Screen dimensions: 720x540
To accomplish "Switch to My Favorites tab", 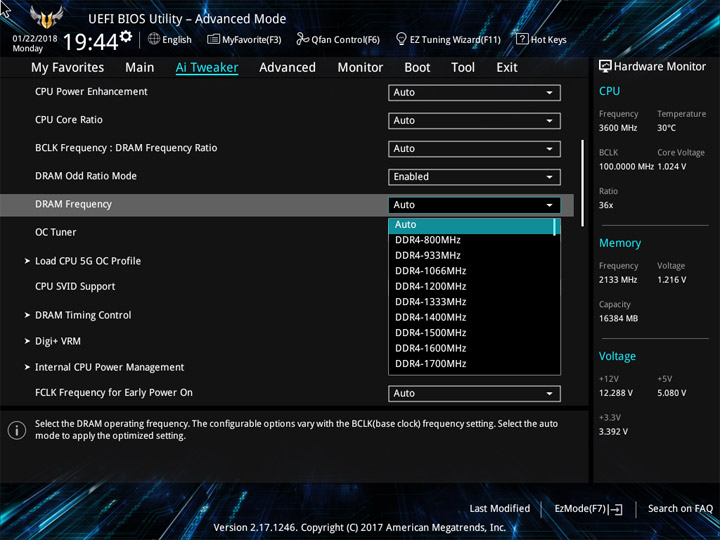I will pos(68,68).
